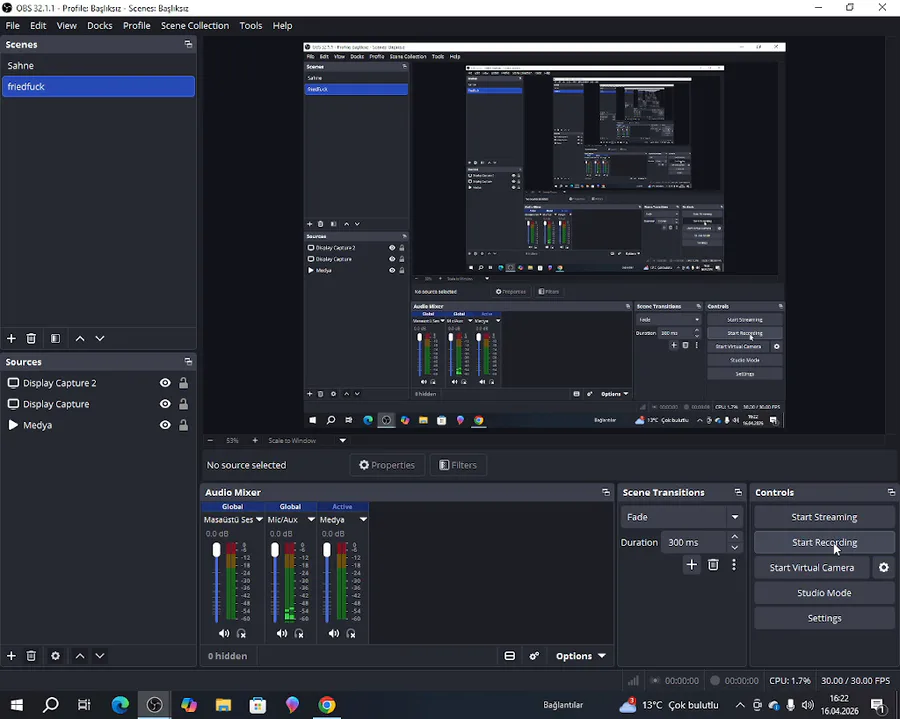
Task: Open source properties gear in Sources toolbar
Action: point(55,655)
